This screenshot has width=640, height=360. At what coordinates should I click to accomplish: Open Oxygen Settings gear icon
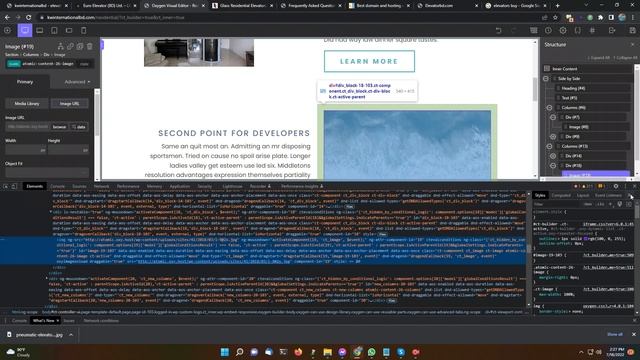(563, 31)
